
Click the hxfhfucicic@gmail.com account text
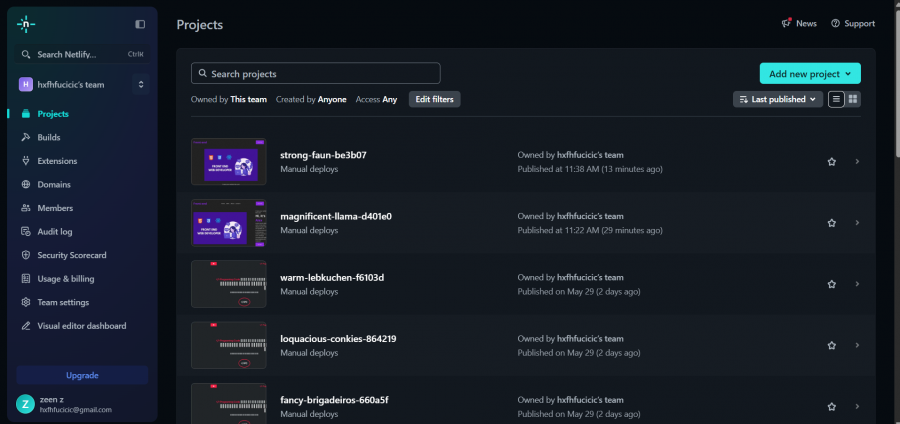coord(76,410)
